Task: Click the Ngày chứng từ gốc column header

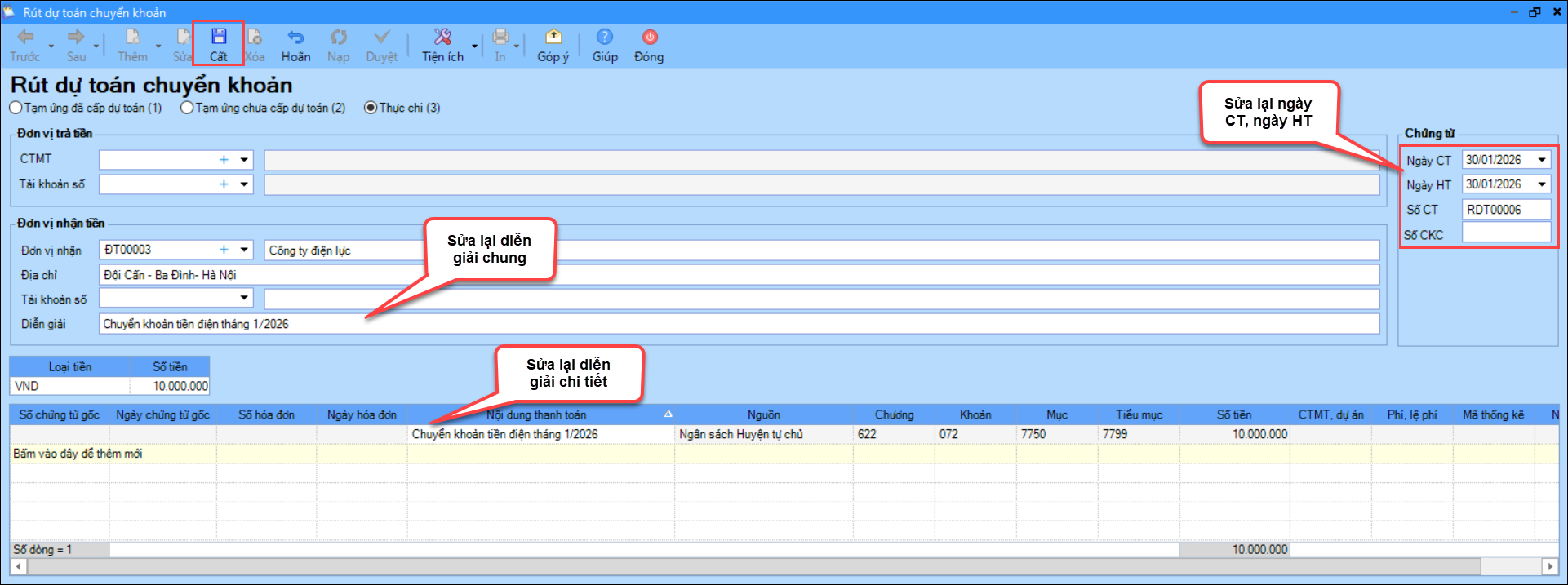Action: tap(163, 414)
